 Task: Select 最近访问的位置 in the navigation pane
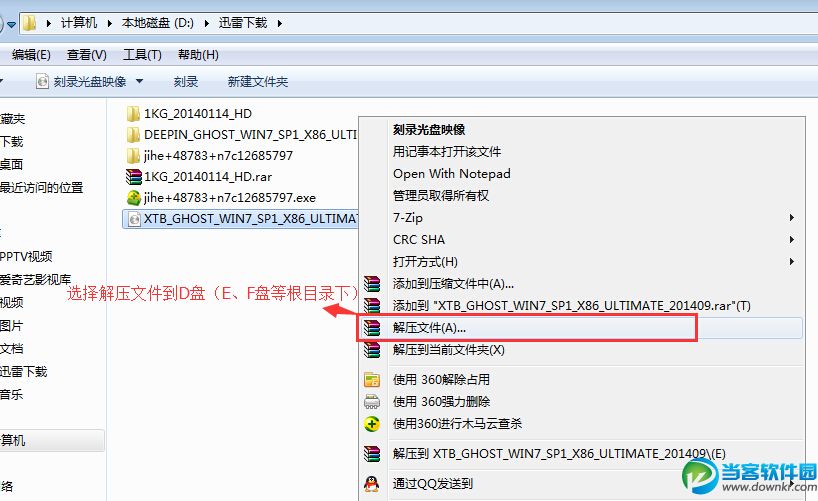tap(42, 187)
